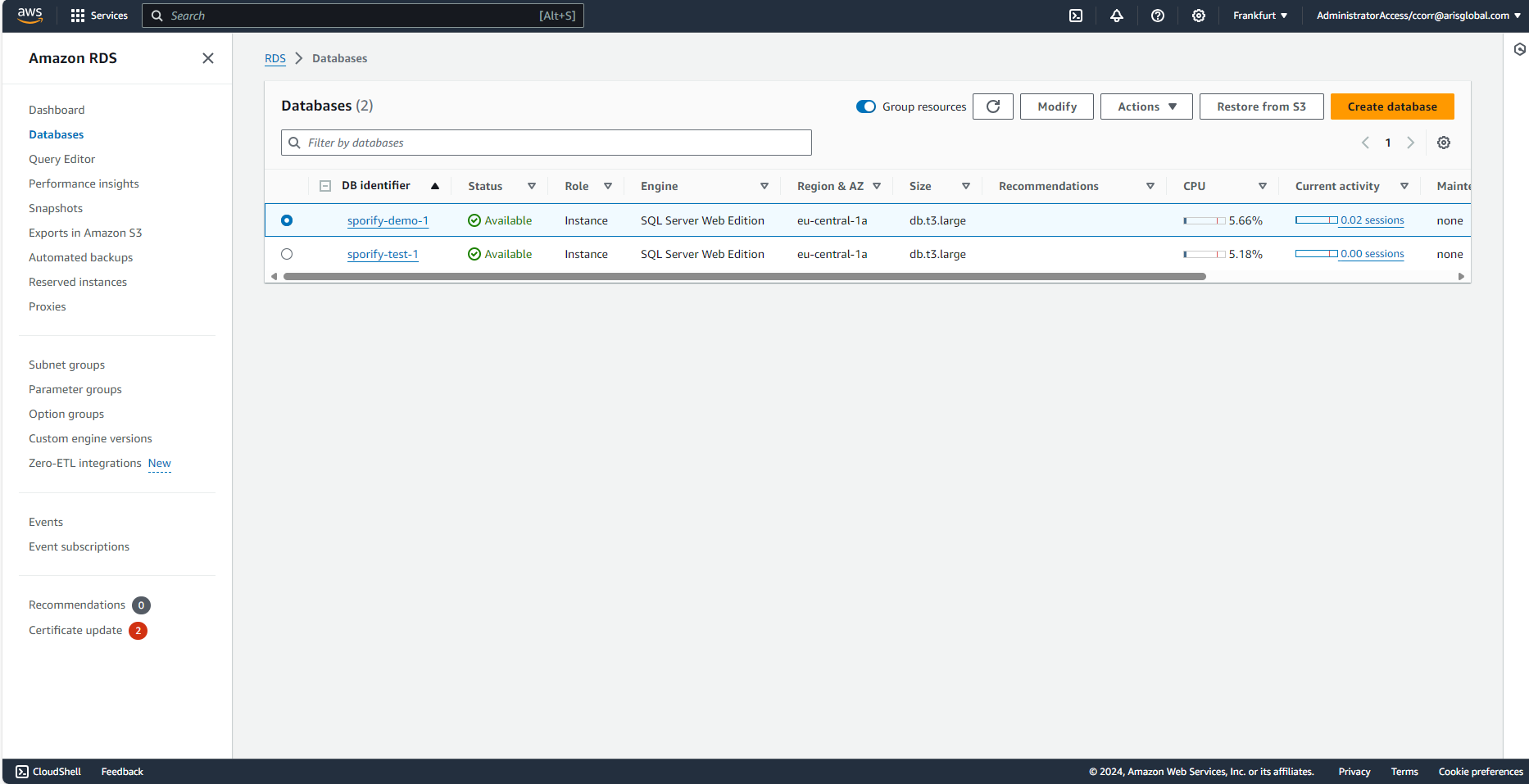Open the help question mark icon
This screenshot has height=784, width=1529.
[x=1158, y=16]
